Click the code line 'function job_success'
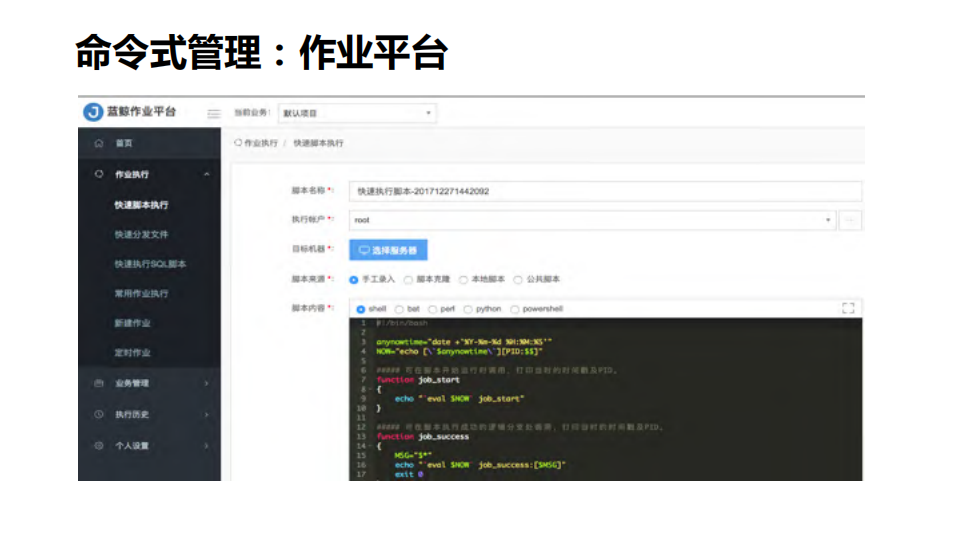 423,437
